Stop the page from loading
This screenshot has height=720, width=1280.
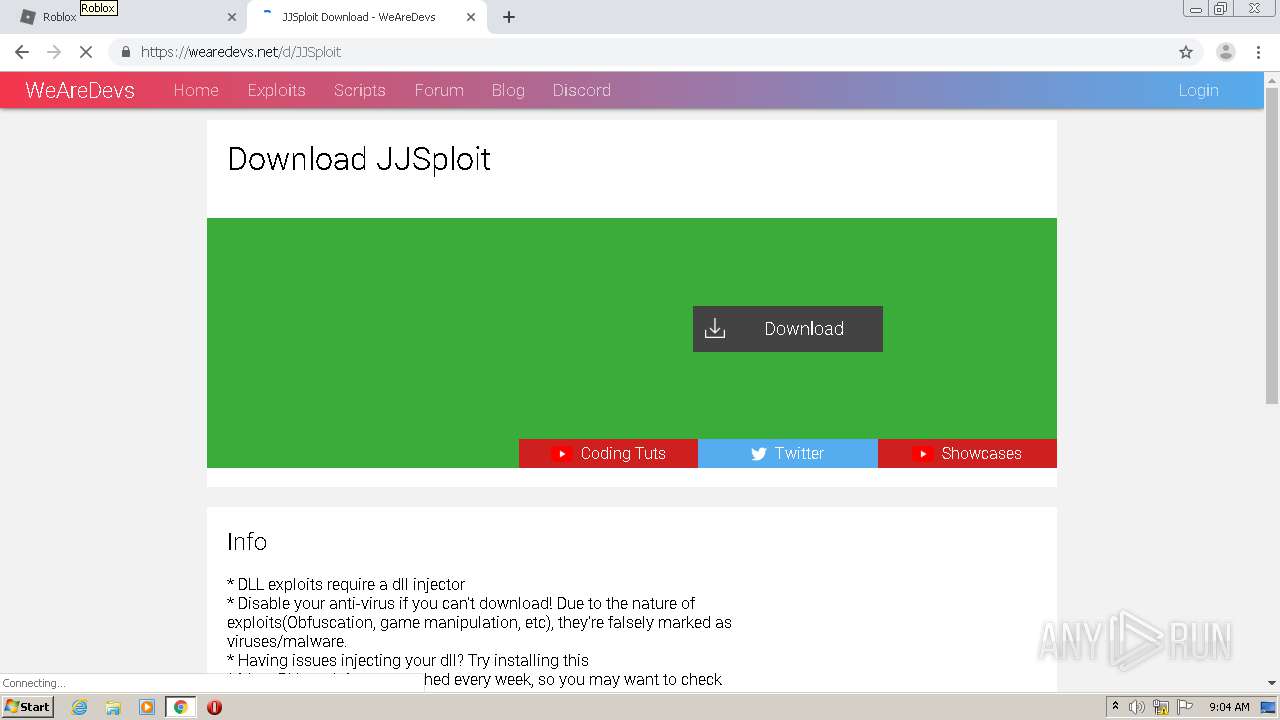86,52
